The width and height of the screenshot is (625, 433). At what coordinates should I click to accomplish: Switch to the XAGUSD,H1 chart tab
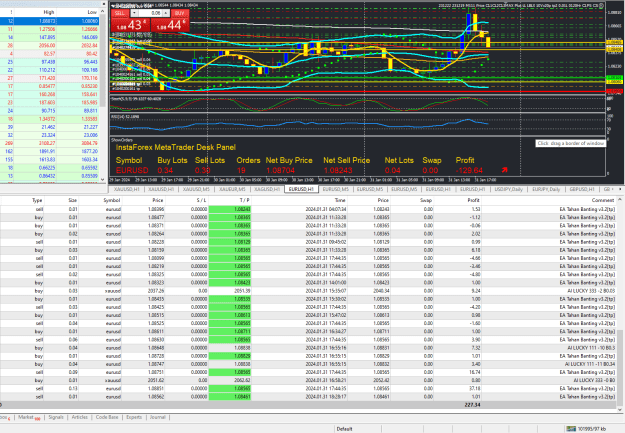tap(267, 189)
